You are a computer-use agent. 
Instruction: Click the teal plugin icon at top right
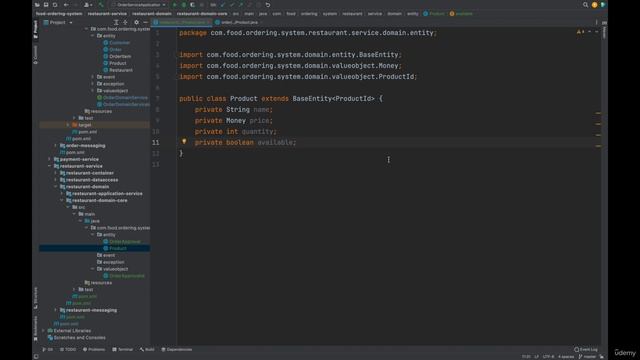point(603,5)
